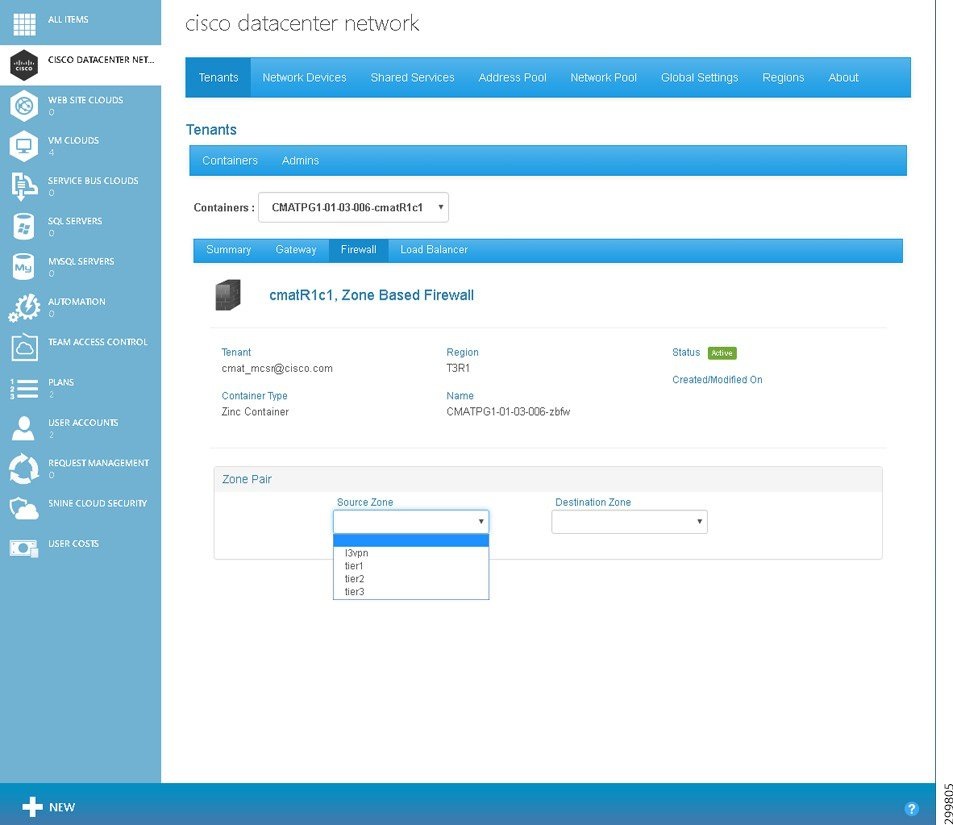953x825 pixels.
Task: Open SNINE CLOUD SECURITY from sidebar
Action: pos(23,509)
